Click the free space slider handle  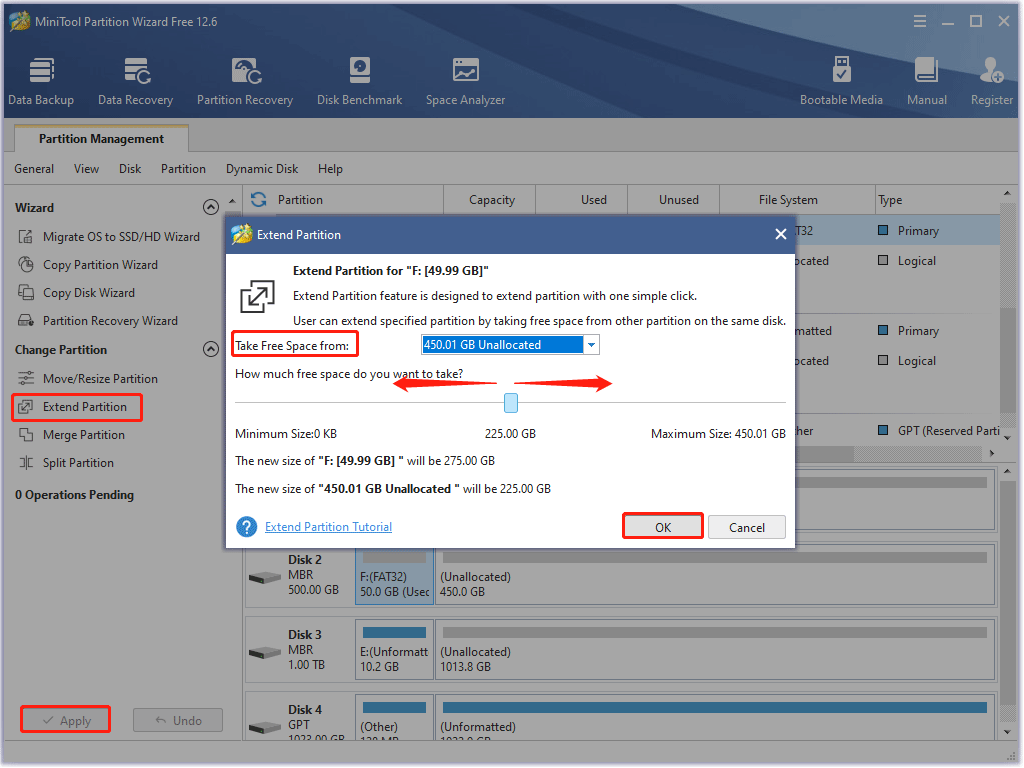click(x=511, y=403)
